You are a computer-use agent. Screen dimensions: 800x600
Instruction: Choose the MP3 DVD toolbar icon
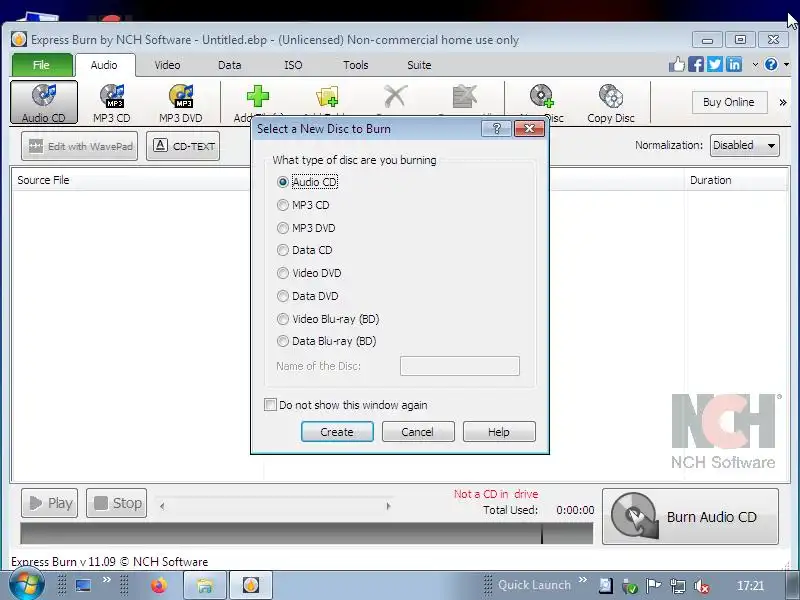click(x=181, y=102)
